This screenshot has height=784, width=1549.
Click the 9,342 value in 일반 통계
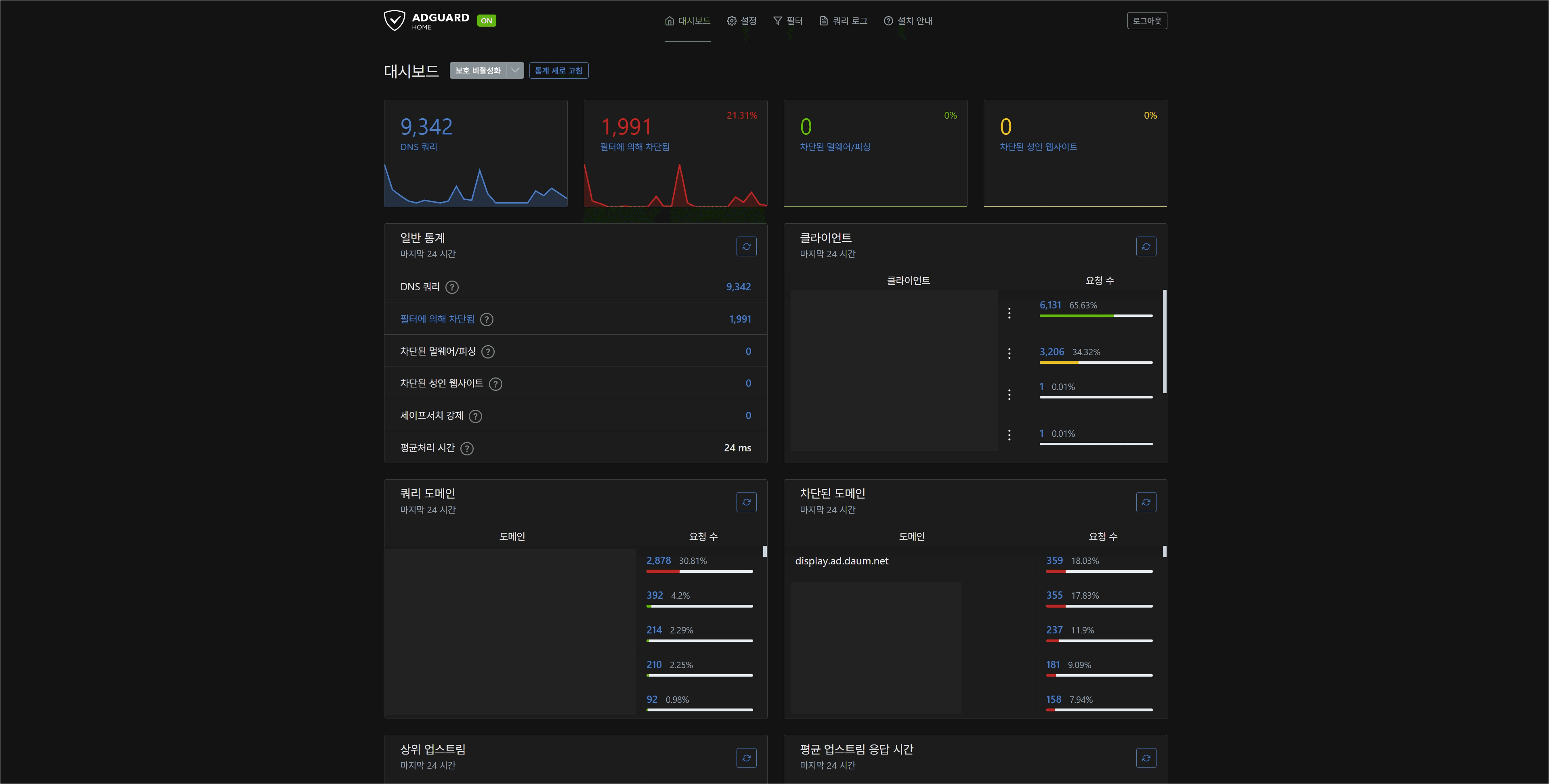[739, 287]
